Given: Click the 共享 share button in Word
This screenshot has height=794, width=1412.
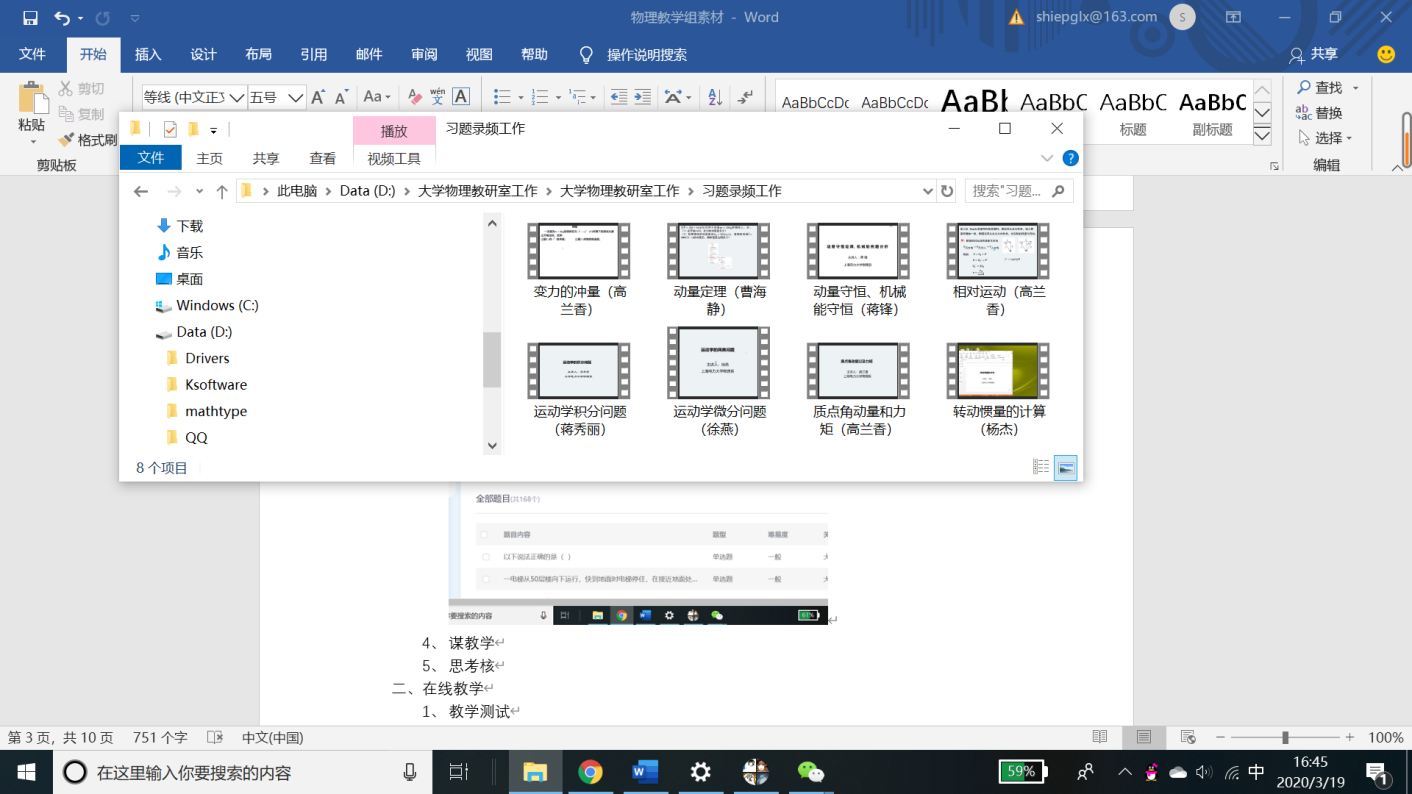Looking at the screenshot, I should [1314, 55].
